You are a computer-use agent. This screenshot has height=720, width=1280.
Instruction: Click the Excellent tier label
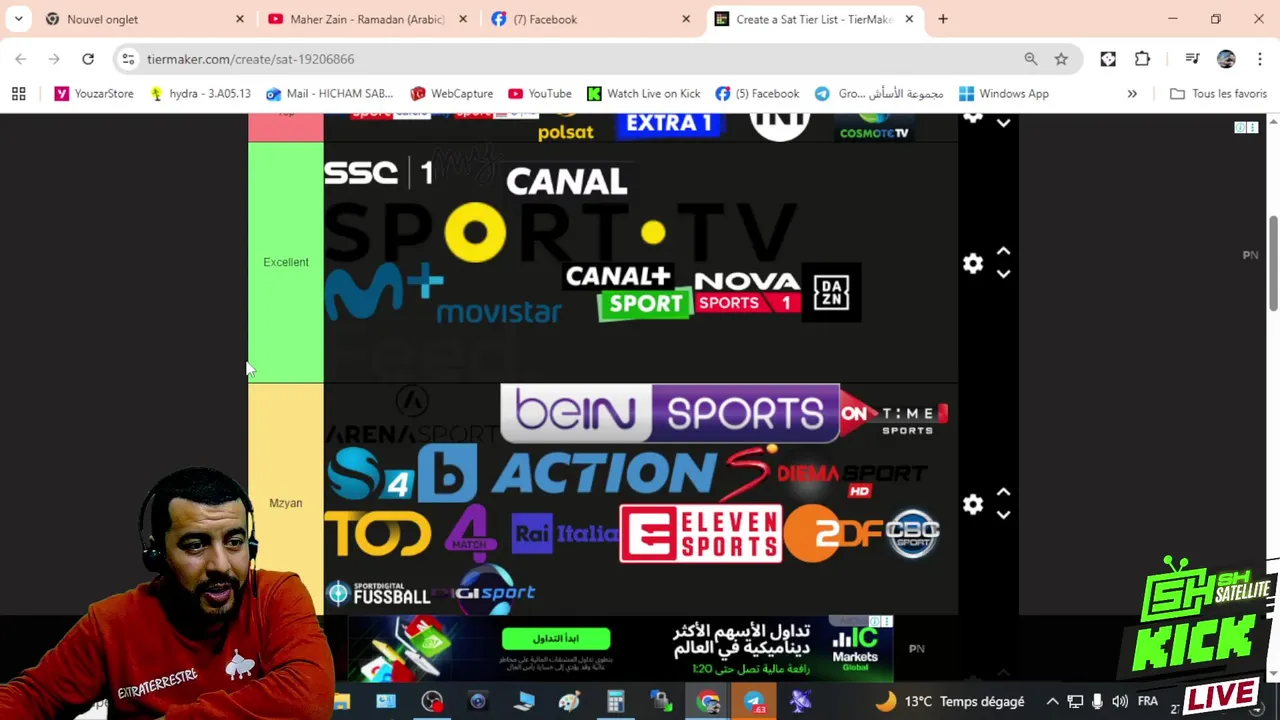click(x=286, y=262)
